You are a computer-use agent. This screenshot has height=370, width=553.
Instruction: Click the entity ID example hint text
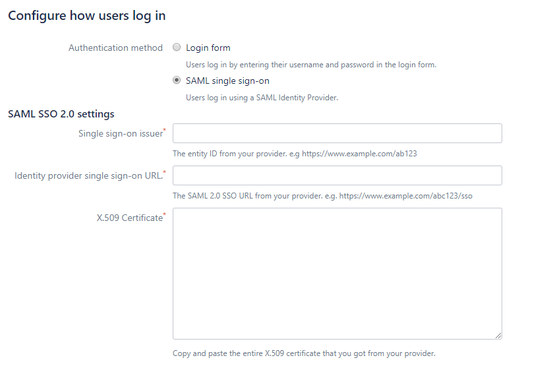click(x=295, y=154)
